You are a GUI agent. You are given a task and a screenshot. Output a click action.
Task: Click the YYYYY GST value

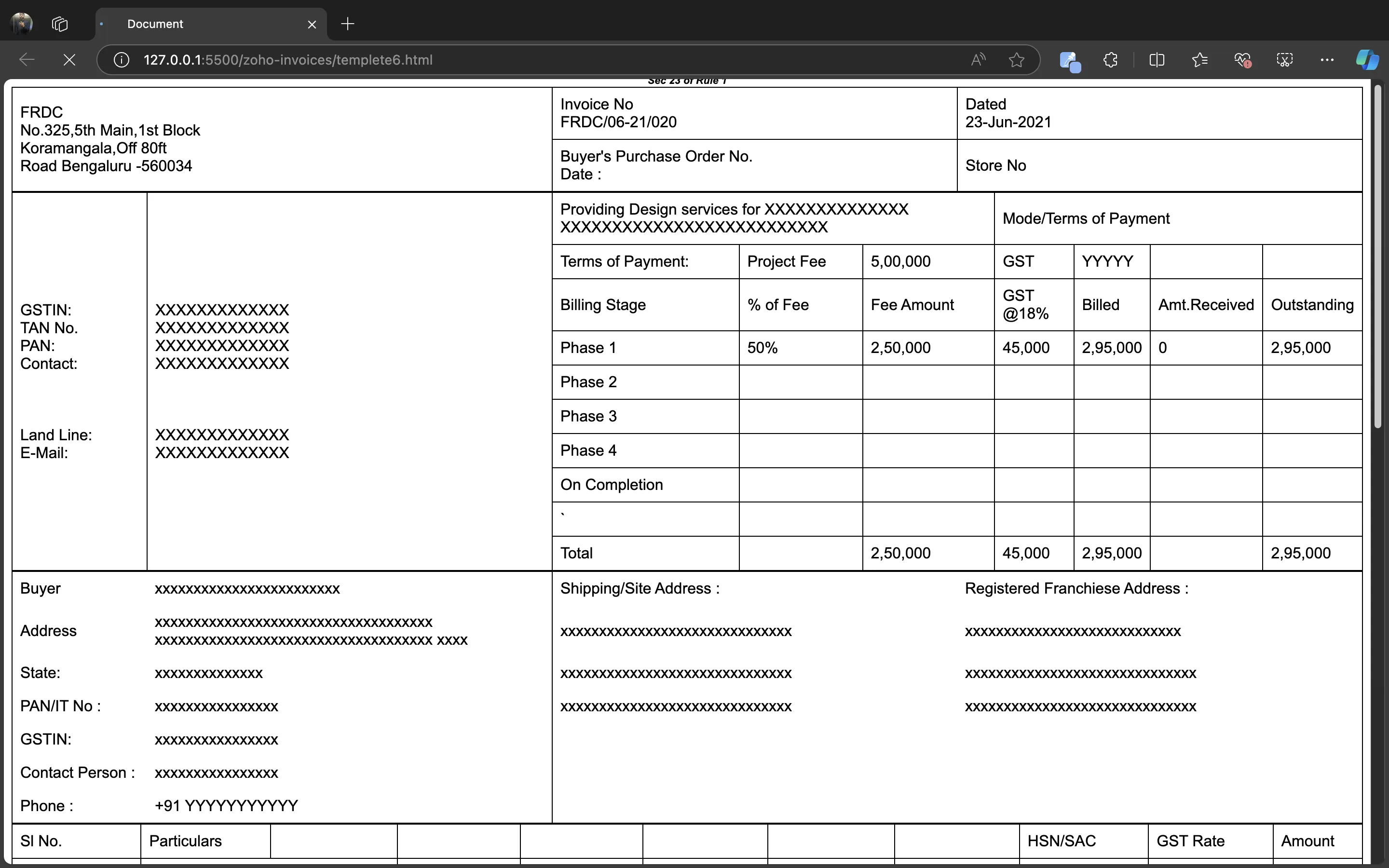[x=1107, y=262]
